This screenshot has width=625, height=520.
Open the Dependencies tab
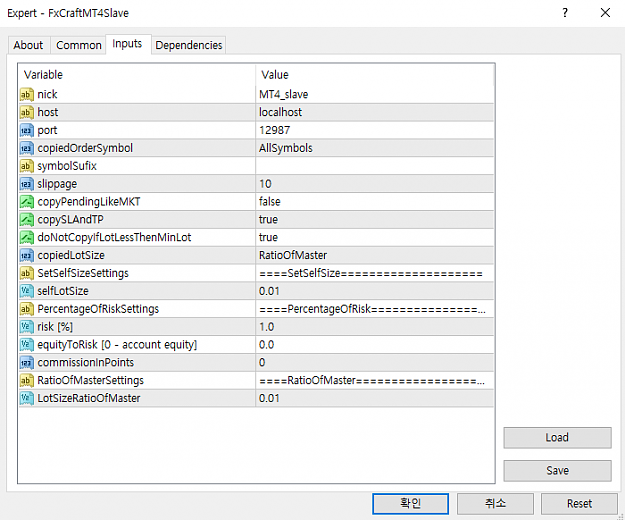(x=189, y=45)
